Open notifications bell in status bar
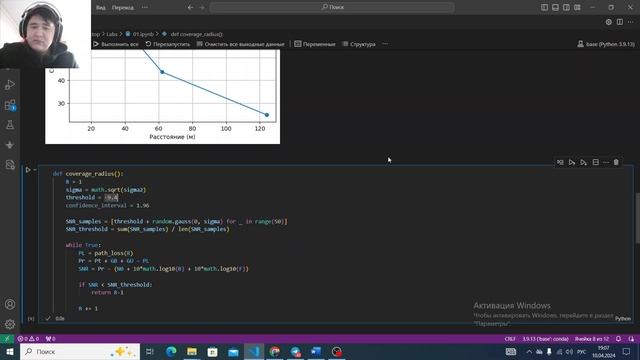The width and height of the screenshot is (640, 360). click(x=618, y=339)
